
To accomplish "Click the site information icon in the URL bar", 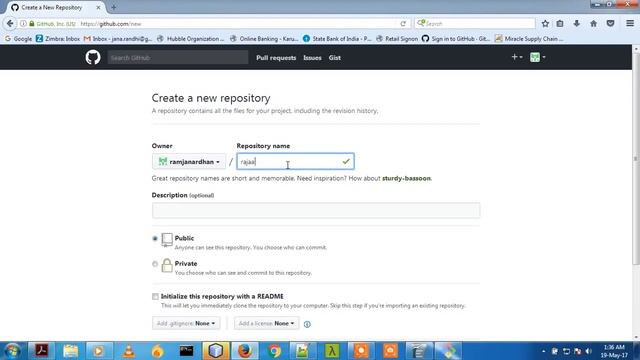I will [x=23, y=24].
